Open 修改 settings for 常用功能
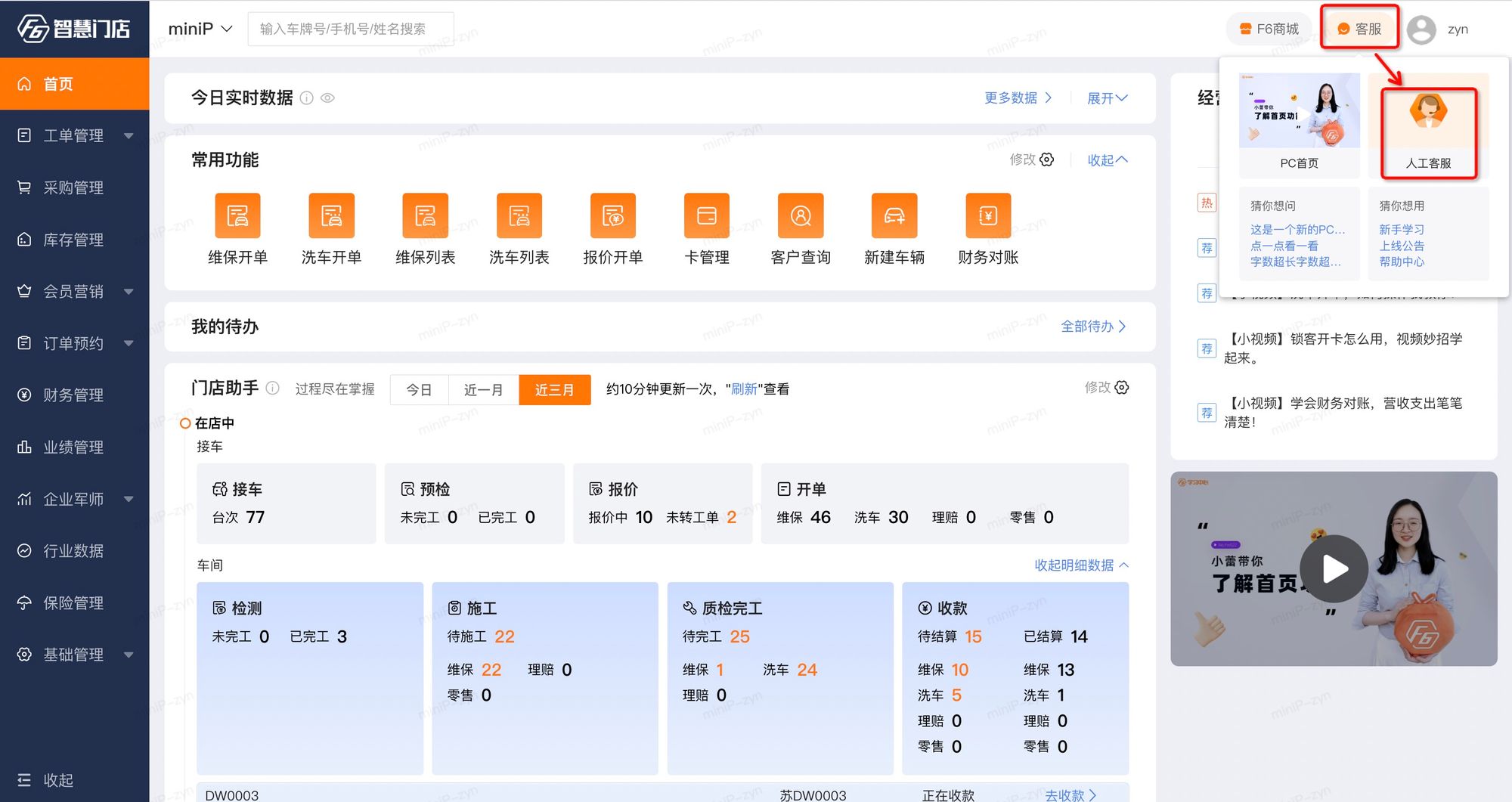The image size is (1512, 802). click(1032, 159)
